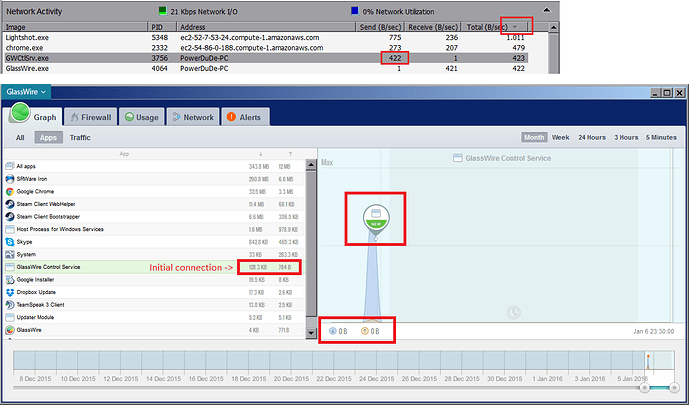Screen dimensions: 689x405
Task: Click the SRWare Iron browser icon
Action: point(9,179)
